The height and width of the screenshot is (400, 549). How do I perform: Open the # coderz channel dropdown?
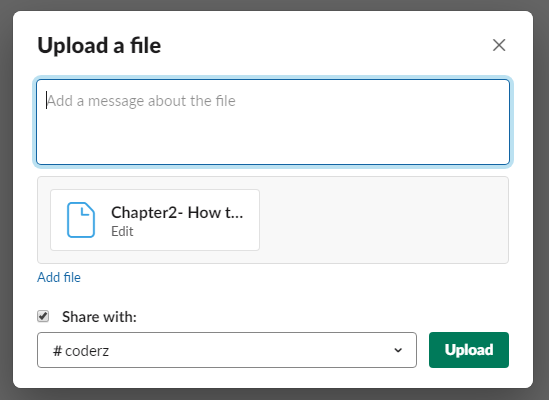tap(227, 350)
